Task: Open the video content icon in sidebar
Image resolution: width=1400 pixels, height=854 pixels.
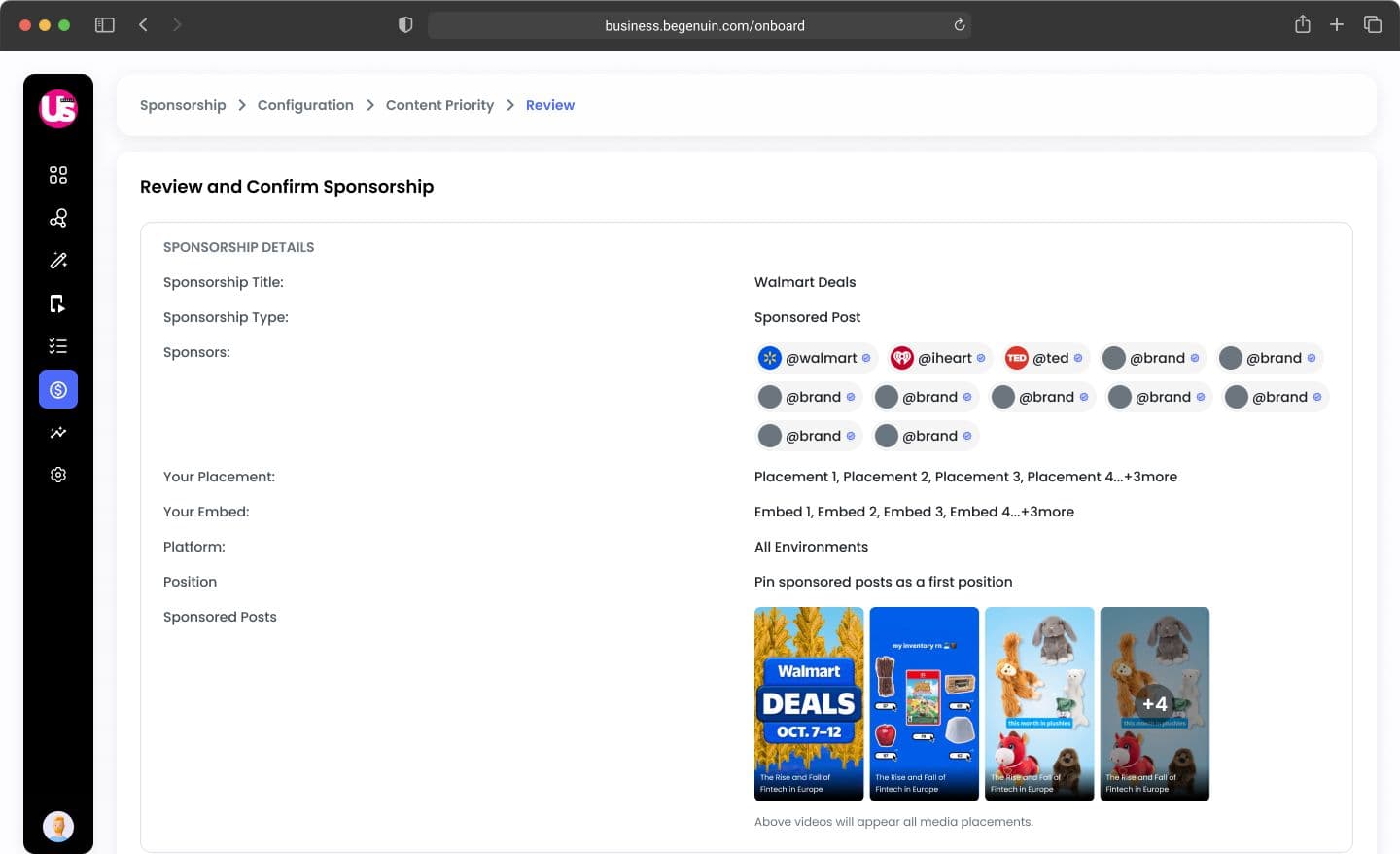Action: [x=58, y=303]
